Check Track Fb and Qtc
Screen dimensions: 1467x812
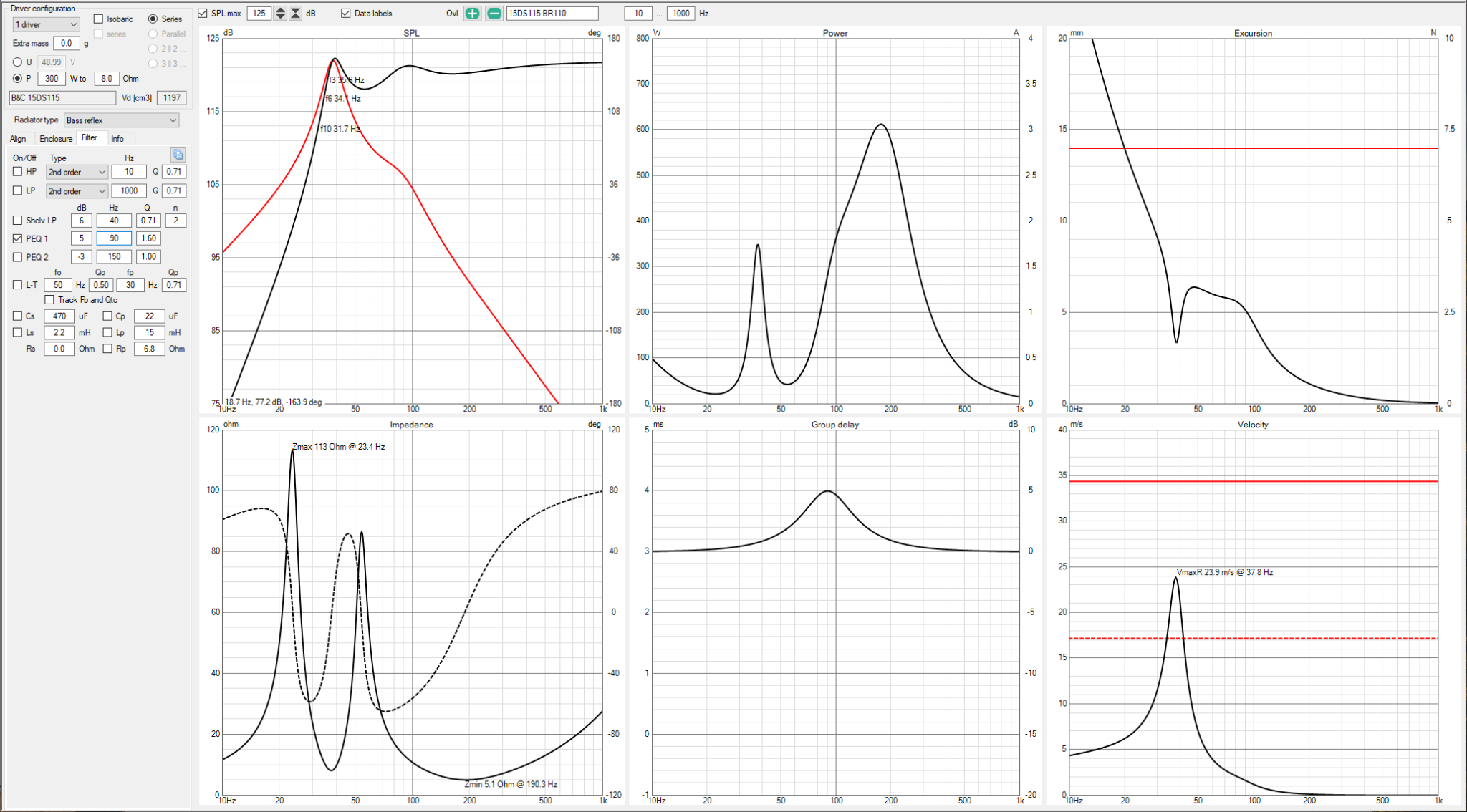49,299
